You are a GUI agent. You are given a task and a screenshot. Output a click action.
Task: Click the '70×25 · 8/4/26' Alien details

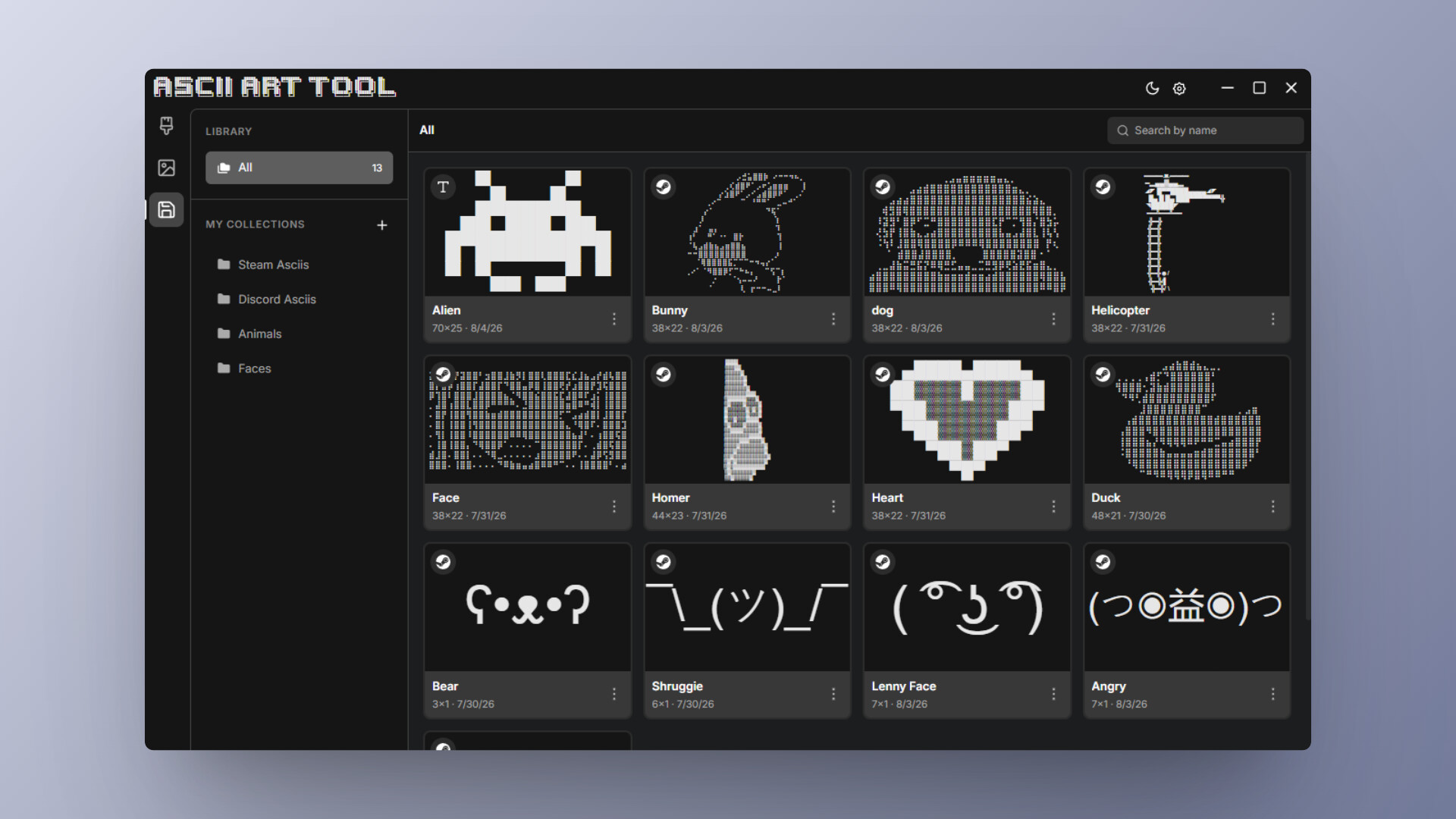click(467, 328)
